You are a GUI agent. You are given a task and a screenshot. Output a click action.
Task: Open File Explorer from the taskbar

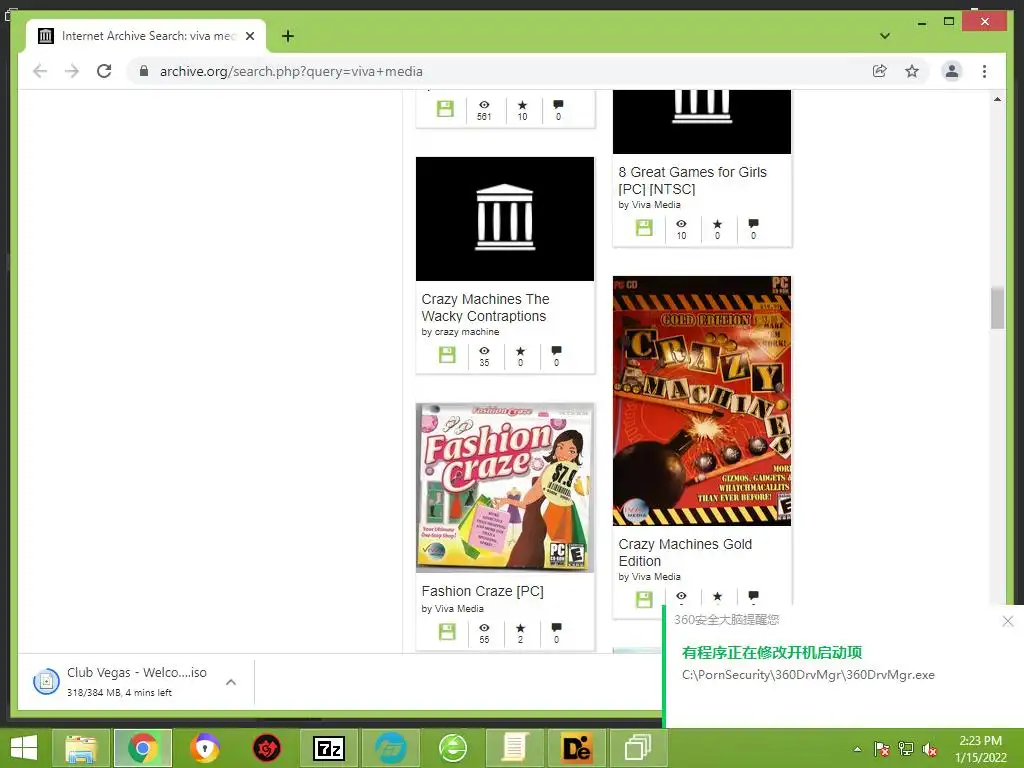coord(81,748)
